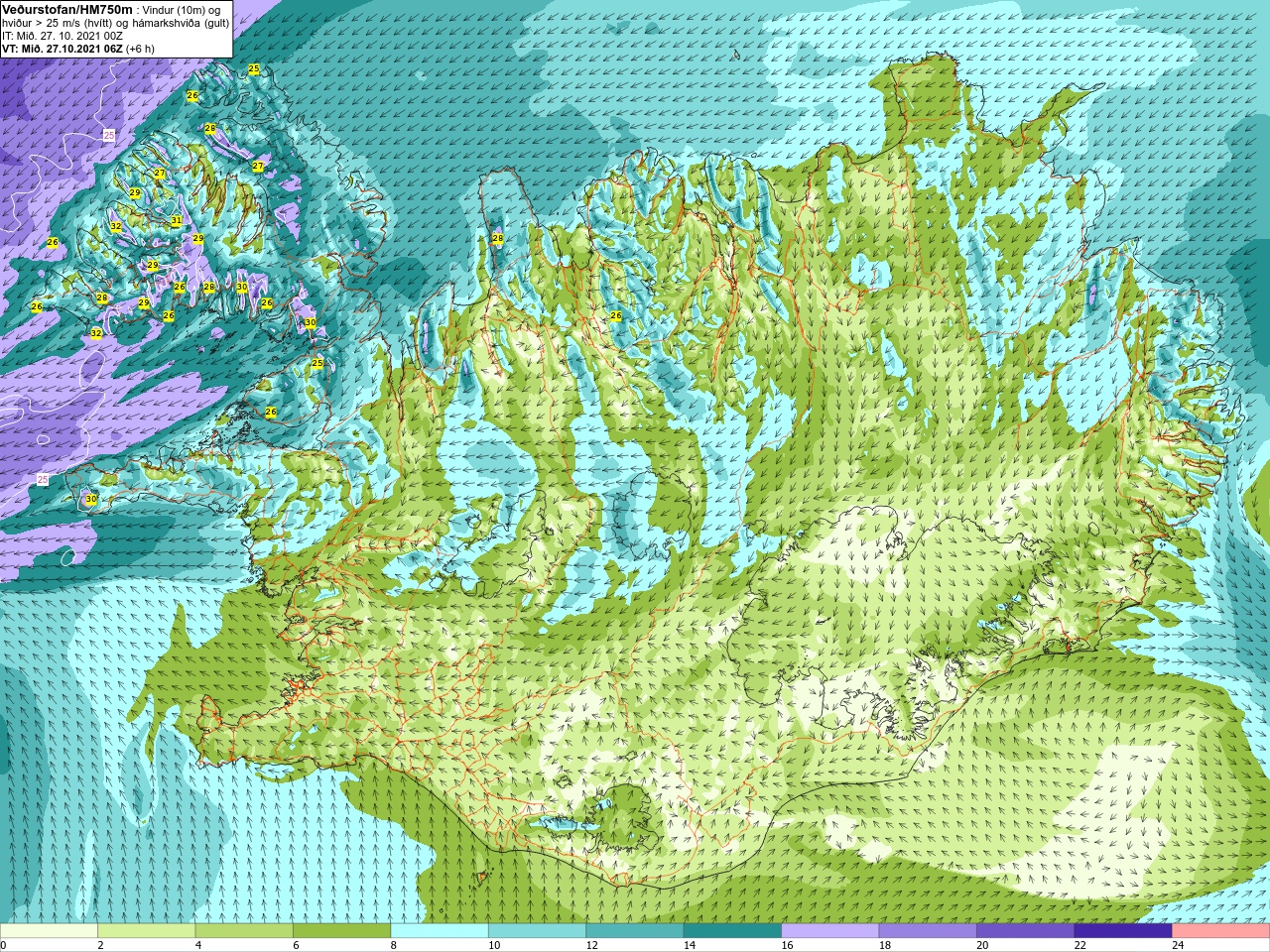
Task: Click the legend tick label '24'
Action: [x=1178, y=945]
